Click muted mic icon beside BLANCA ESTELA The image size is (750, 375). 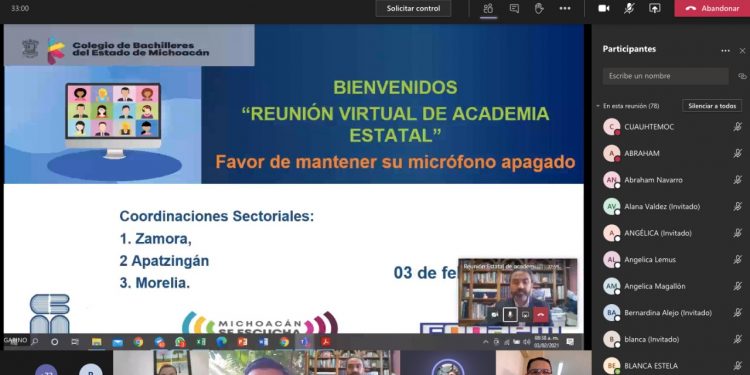[x=738, y=366]
